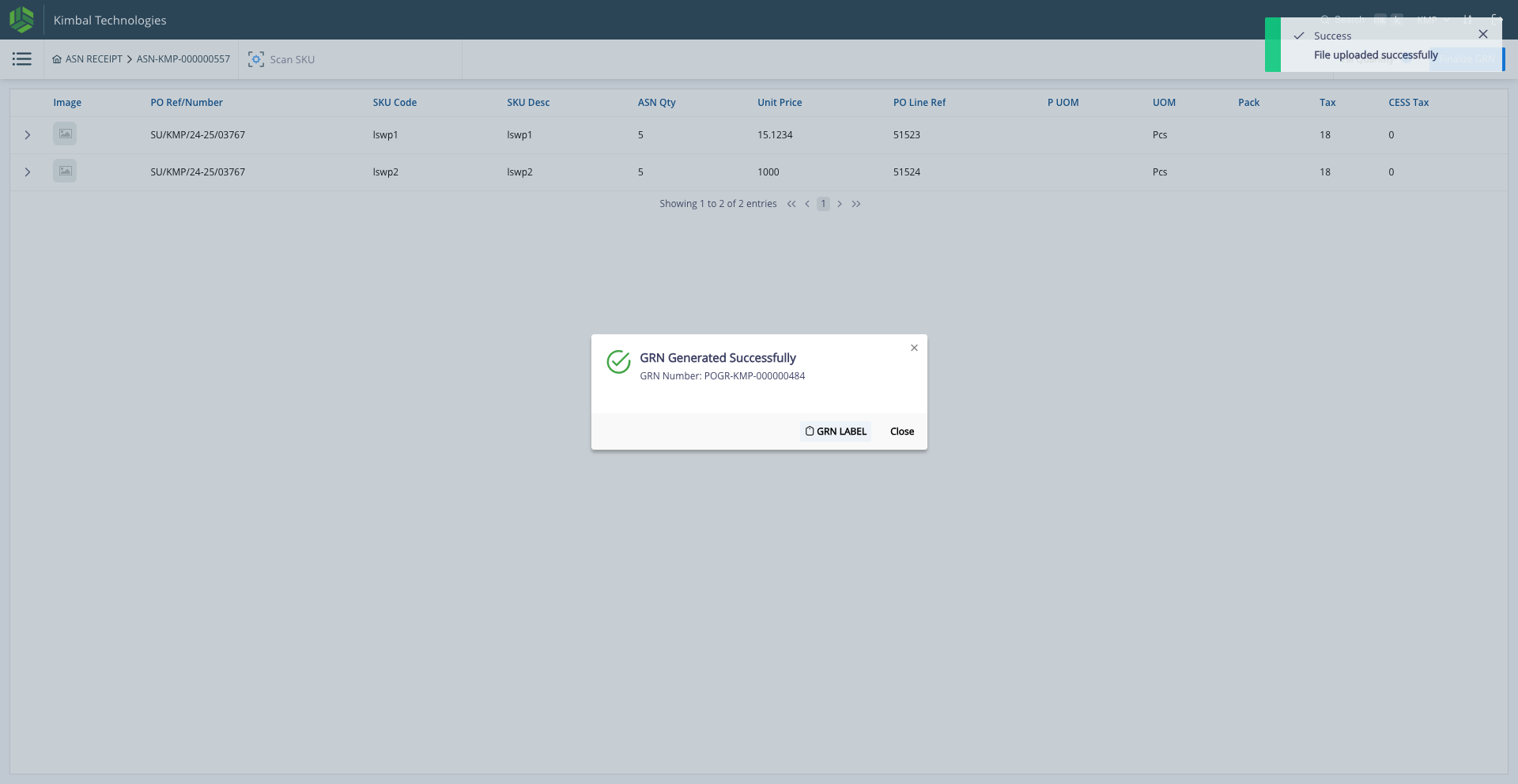Screen dimensions: 1518x784
Task: Sort by PO Line Ref column
Action: click(x=919, y=103)
